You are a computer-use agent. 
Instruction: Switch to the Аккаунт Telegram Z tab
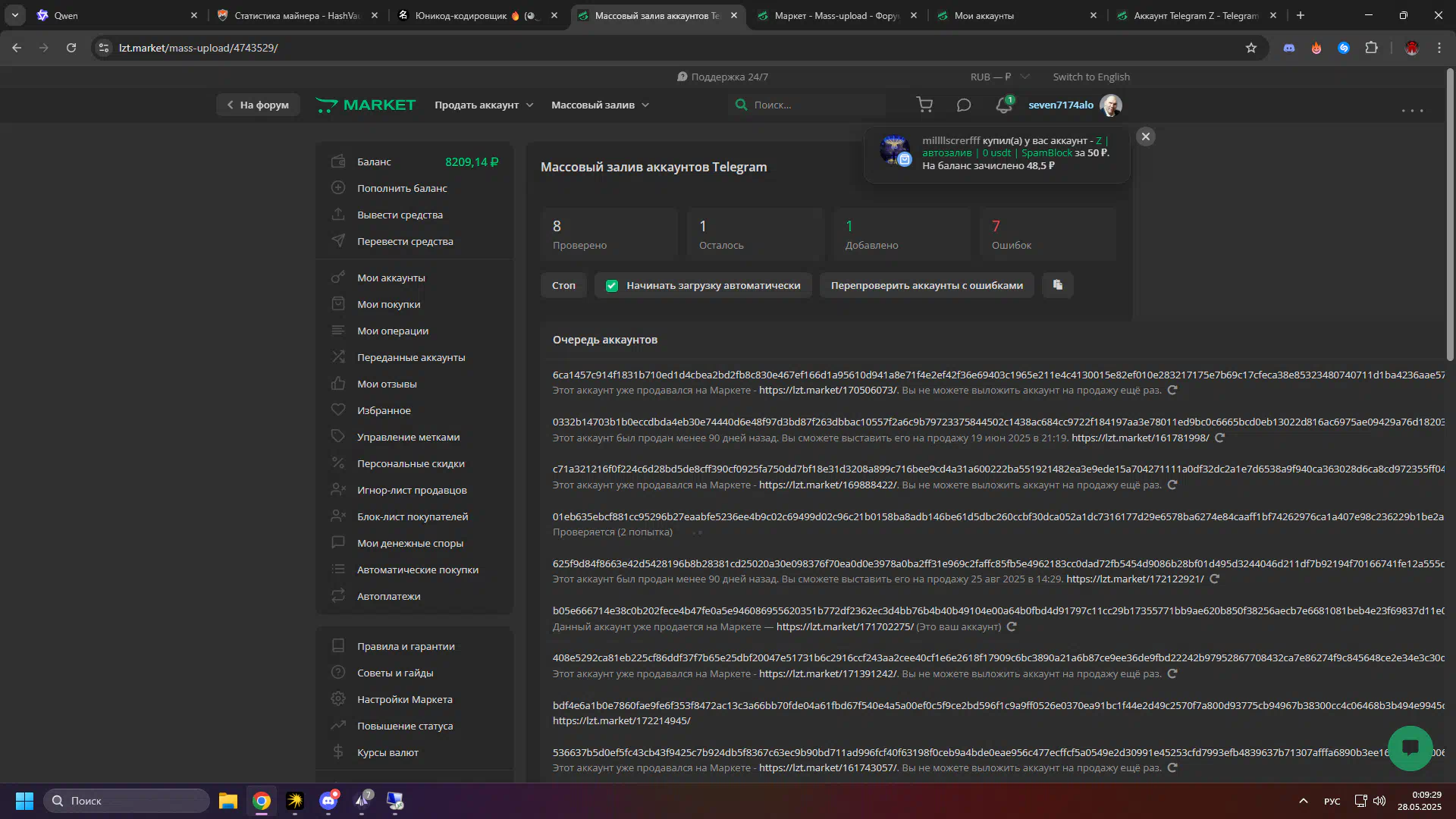click(1197, 15)
